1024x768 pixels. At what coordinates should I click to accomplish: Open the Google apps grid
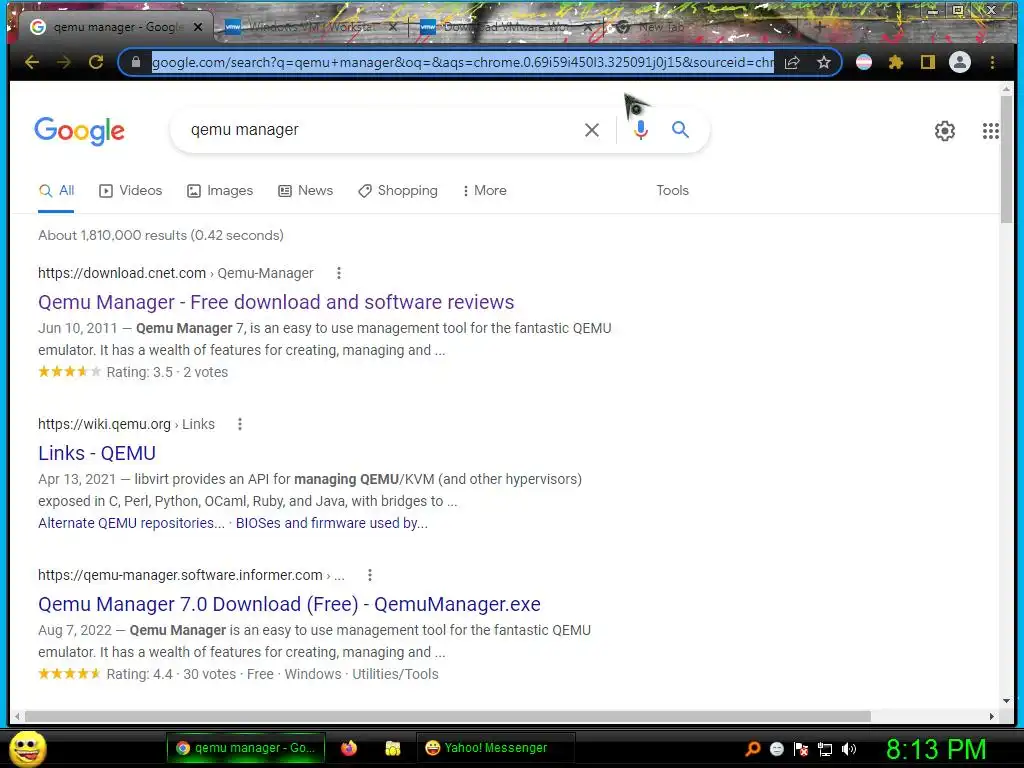point(990,131)
